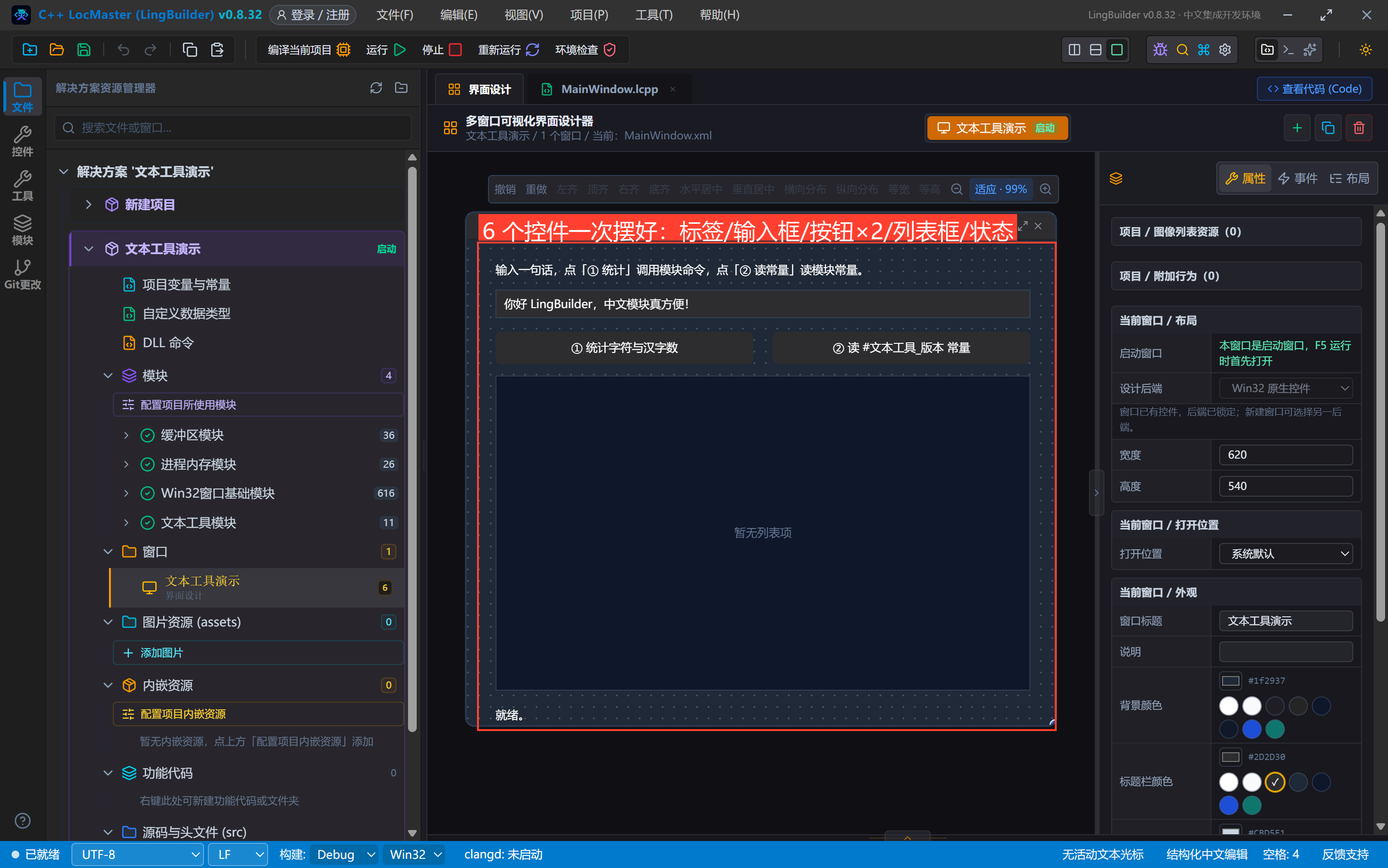
Task: Open the Debug build configuration dropdown
Action: pyautogui.click(x=344, y=854)
